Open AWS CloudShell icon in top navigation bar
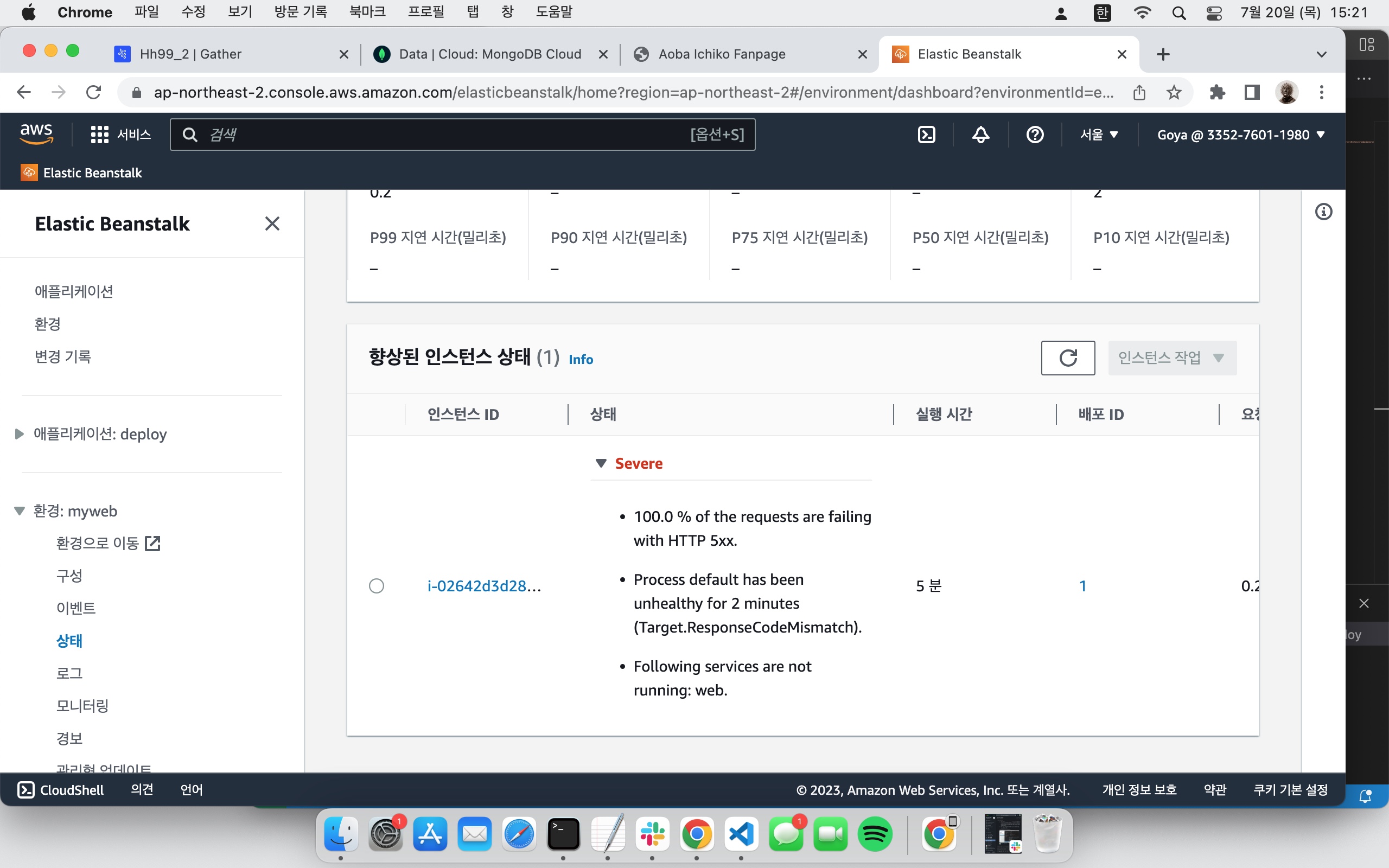Image resolution: width=1389 pixels, height=868 pixels. [926, 135]
